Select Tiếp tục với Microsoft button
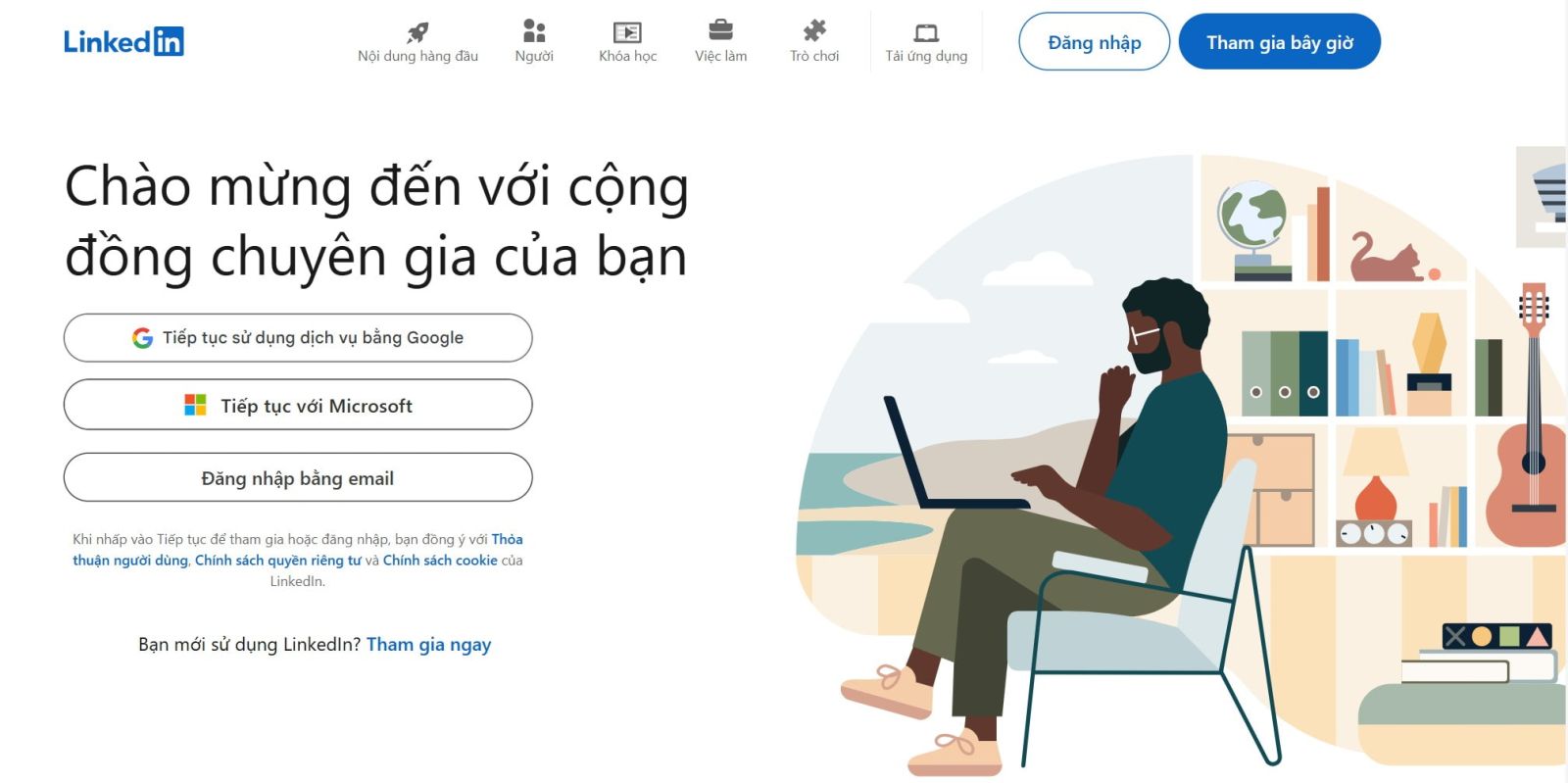The width and height of the screenshot is (1568, 783). [x=298, y=405]
